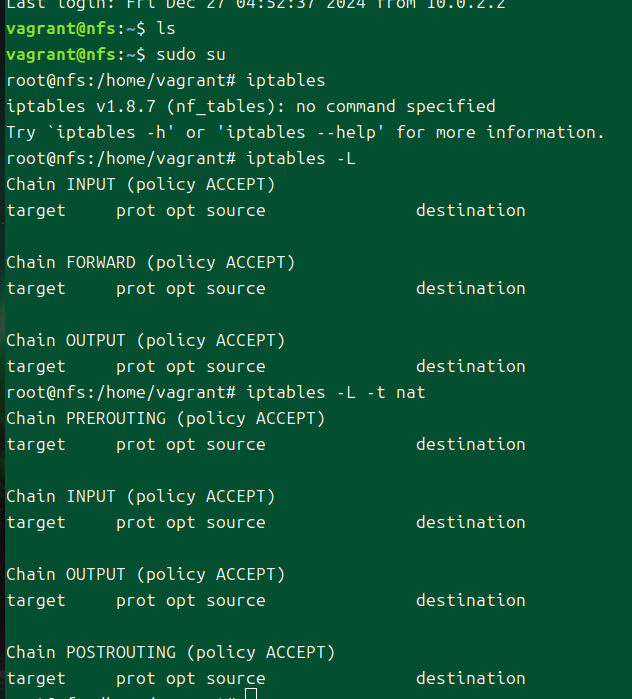632x699 pixels.
Task: Click the terminal cursor block at the bottom
Action: pos(251,694)
